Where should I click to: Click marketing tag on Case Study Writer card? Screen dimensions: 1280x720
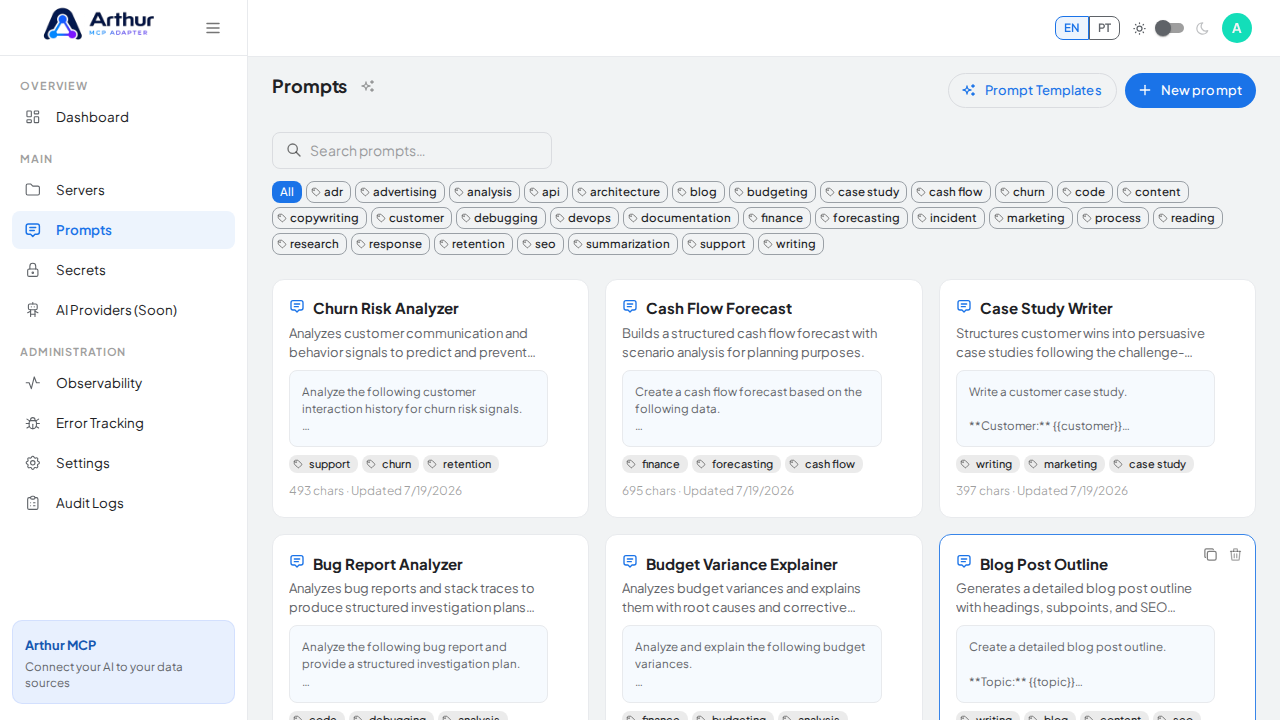1064,464
